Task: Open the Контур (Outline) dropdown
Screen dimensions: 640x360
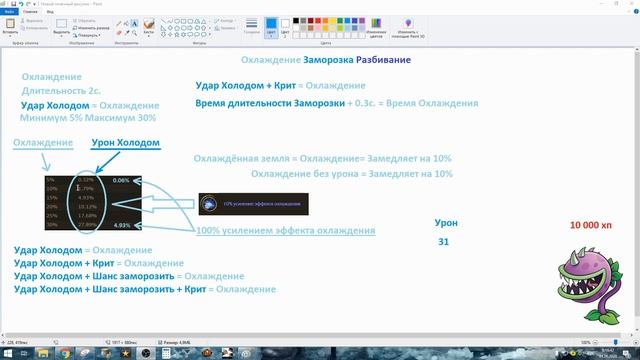Action: pos(225,20)
